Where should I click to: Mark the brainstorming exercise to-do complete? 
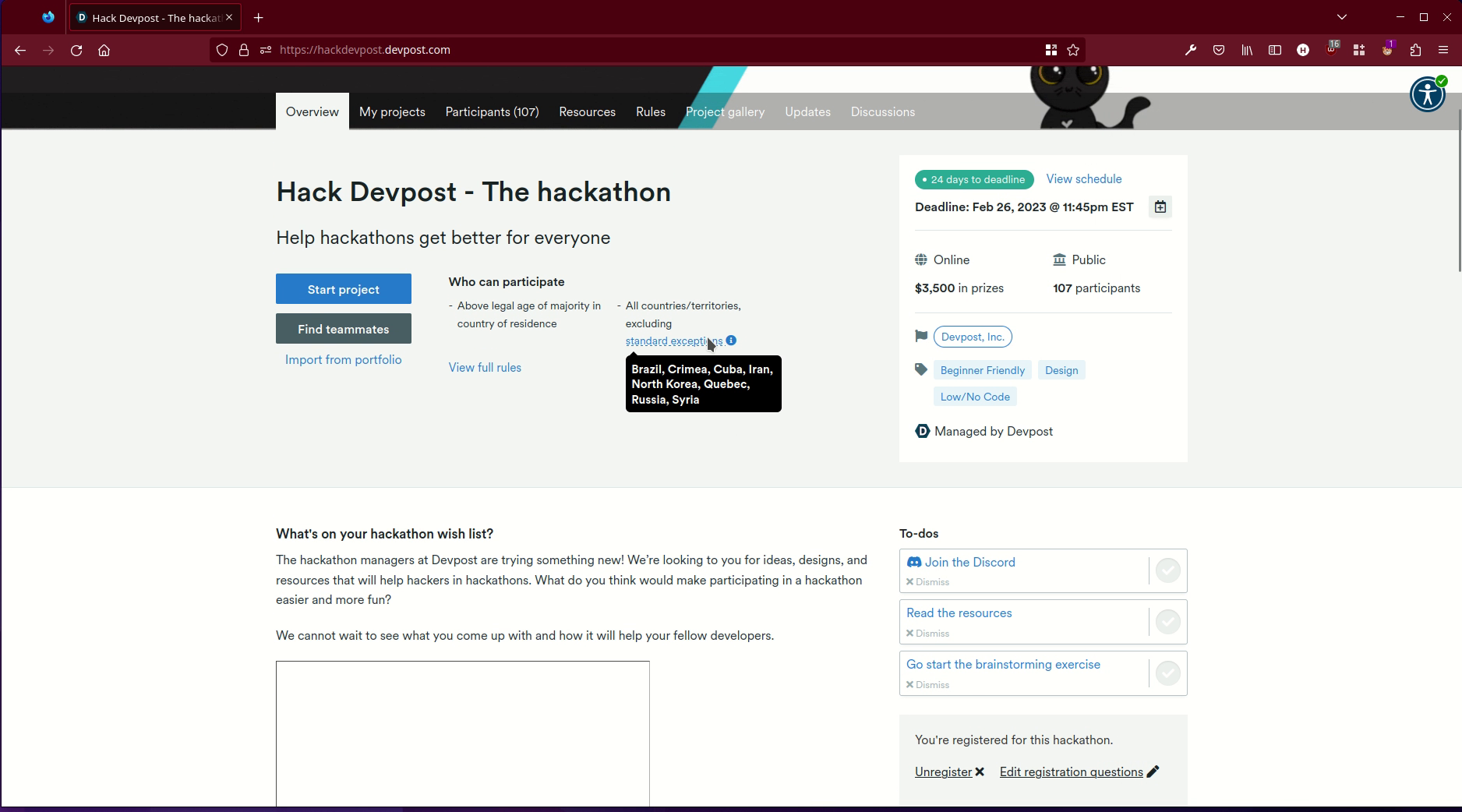coord(1167,673)
